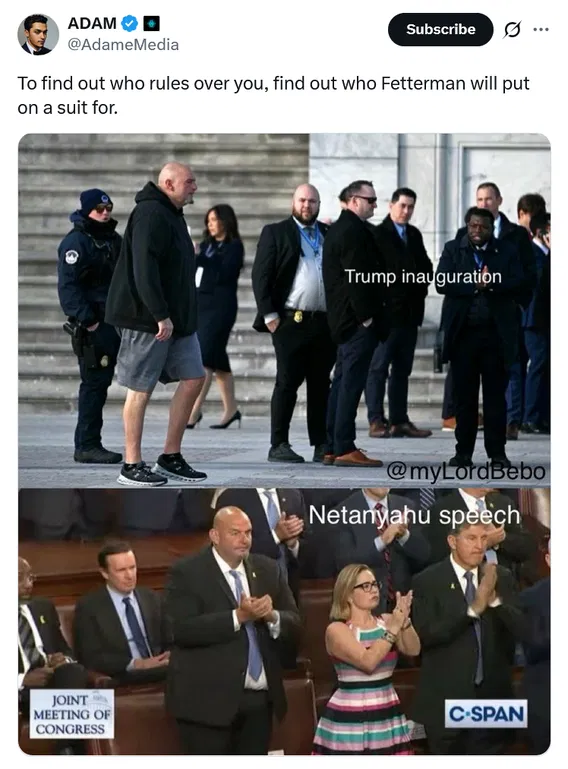Screen dimensions: 568x769
Task: Click the Subscribe button
Action: tap(440, 29)
